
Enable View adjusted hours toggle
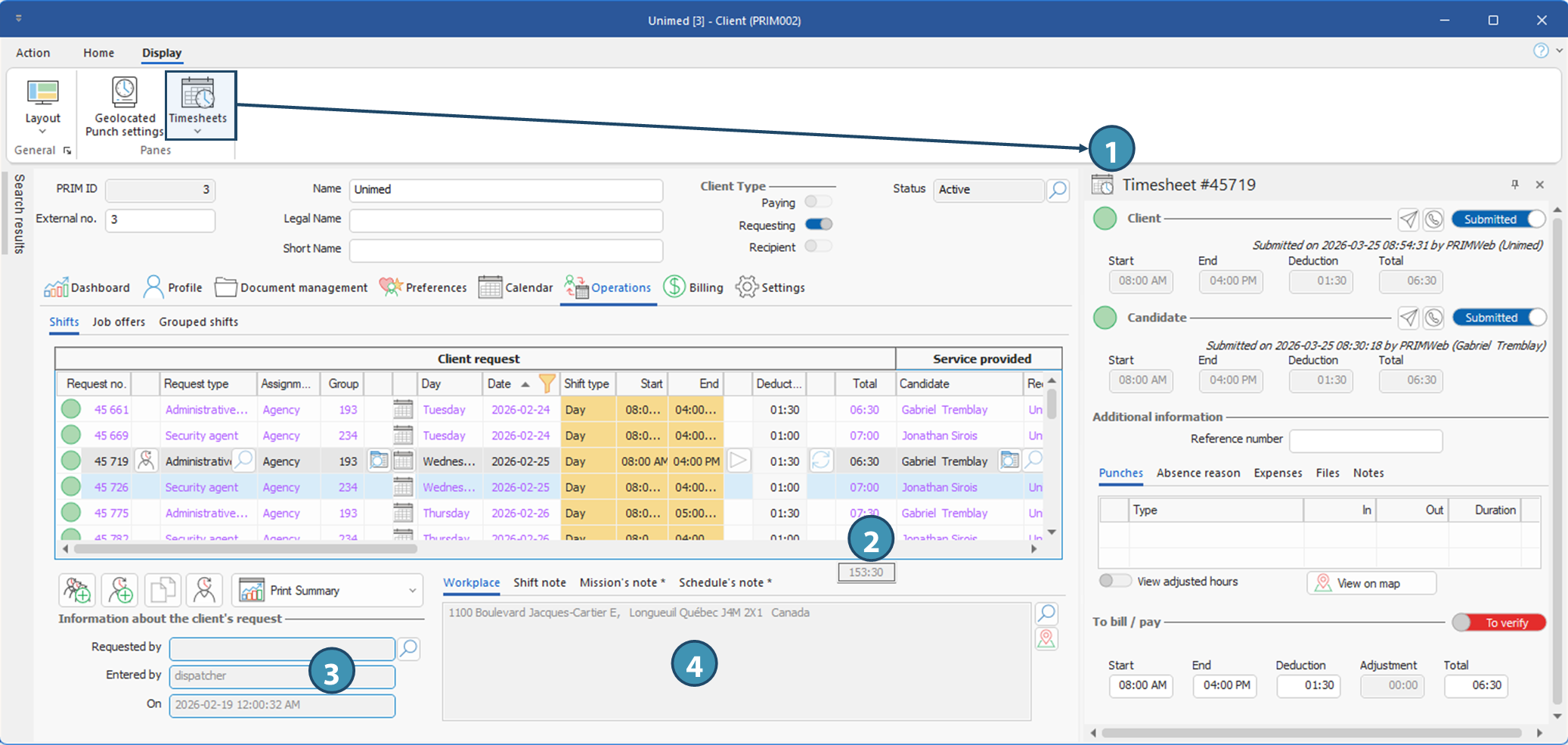point(1114,581)
